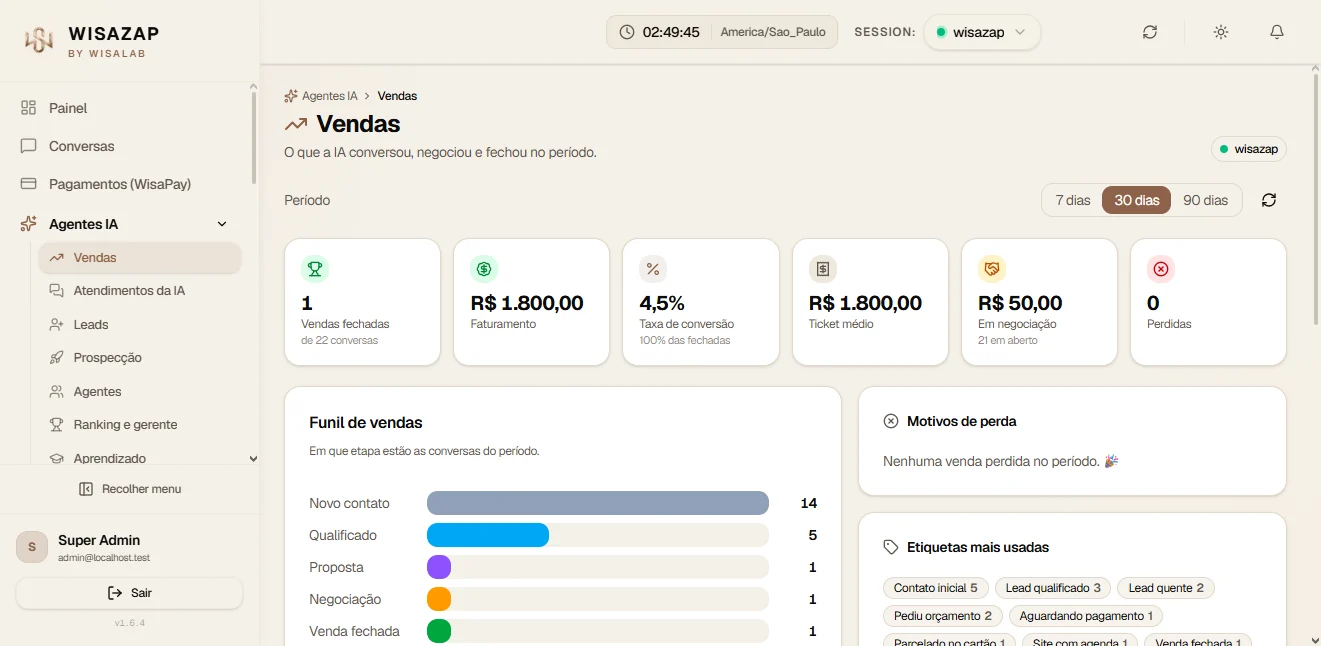The width and height of the screenshot is (1321, 646).
Task: Open Pagamentos (WisaPay) page
Action: tap(128, 184)
